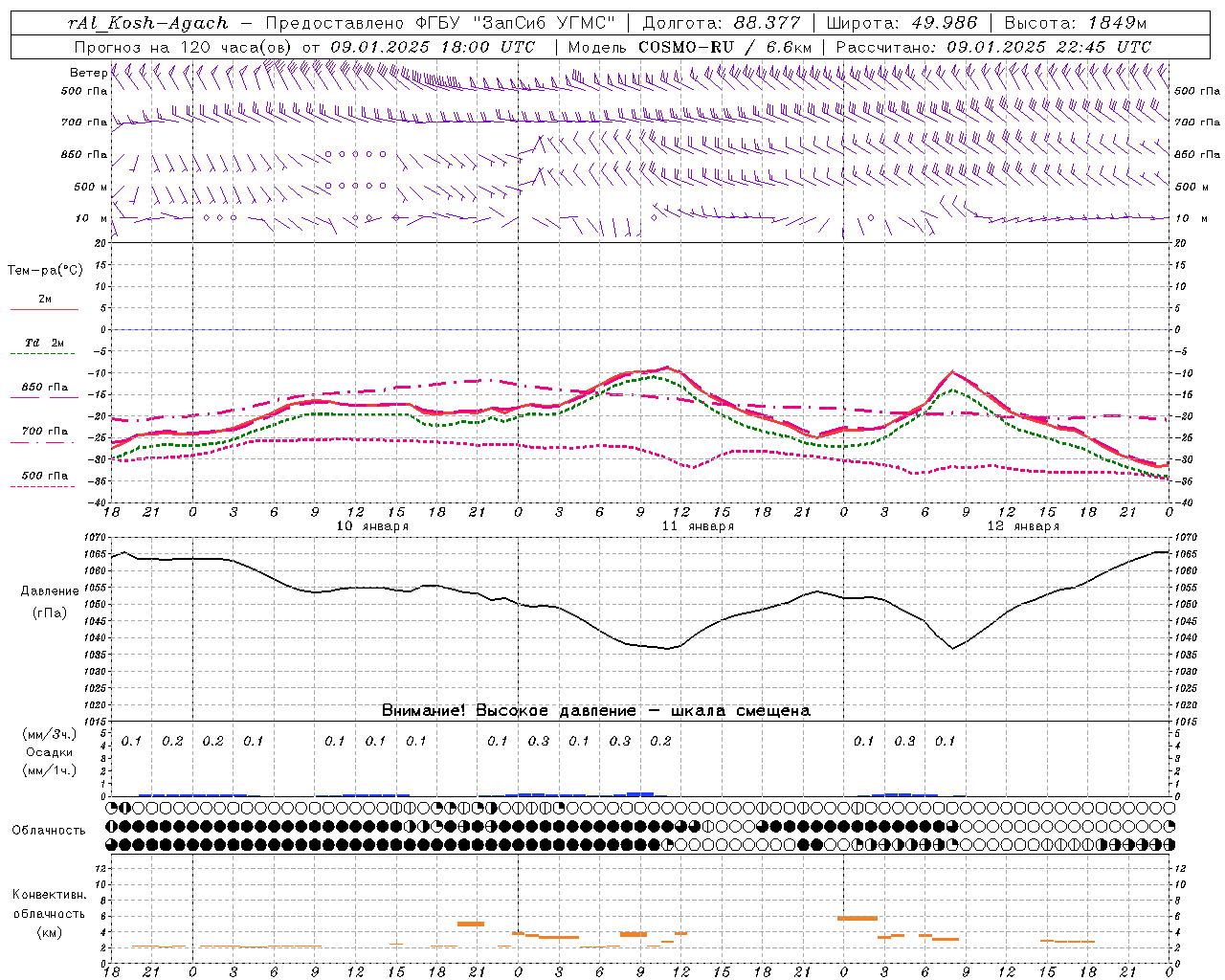The width and height of the screenshot is (1225, 980).
Task: Click the (мм/1ч.) precipitation unit label
Action: point(50,770)
